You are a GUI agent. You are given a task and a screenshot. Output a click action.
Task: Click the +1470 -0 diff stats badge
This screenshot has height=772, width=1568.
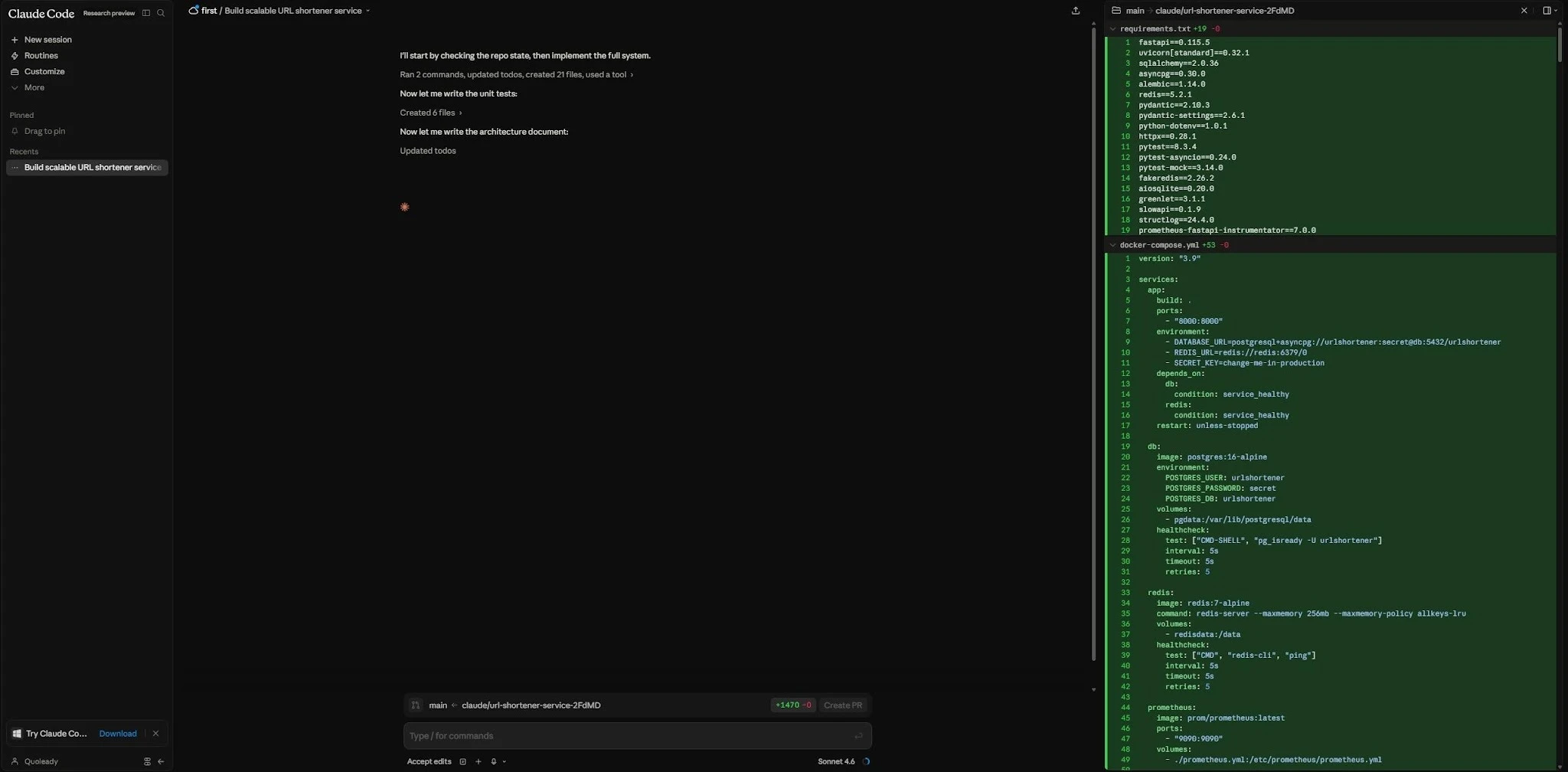click(792, 705)
